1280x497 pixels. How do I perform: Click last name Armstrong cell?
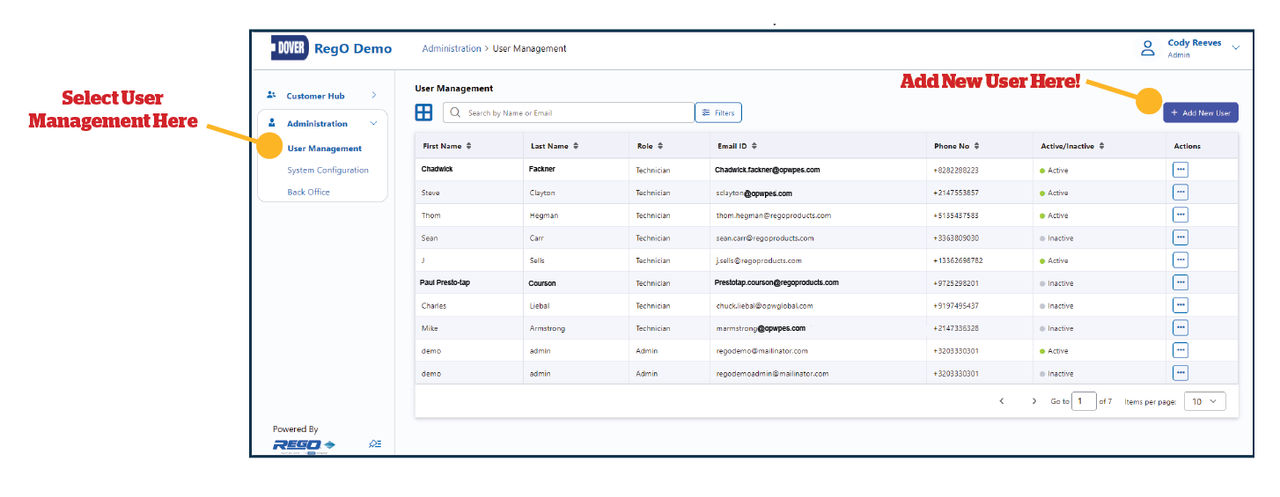click(x=547, y=328)
